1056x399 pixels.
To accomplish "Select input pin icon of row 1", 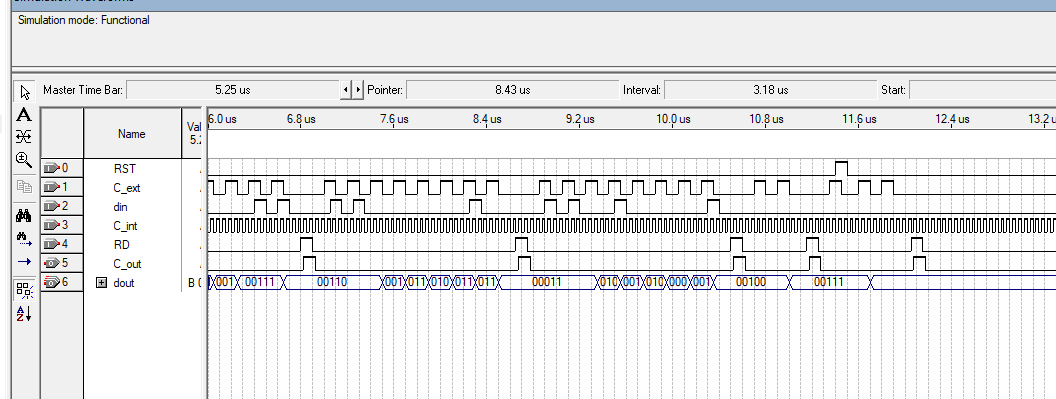I will [x=52, y=187].
